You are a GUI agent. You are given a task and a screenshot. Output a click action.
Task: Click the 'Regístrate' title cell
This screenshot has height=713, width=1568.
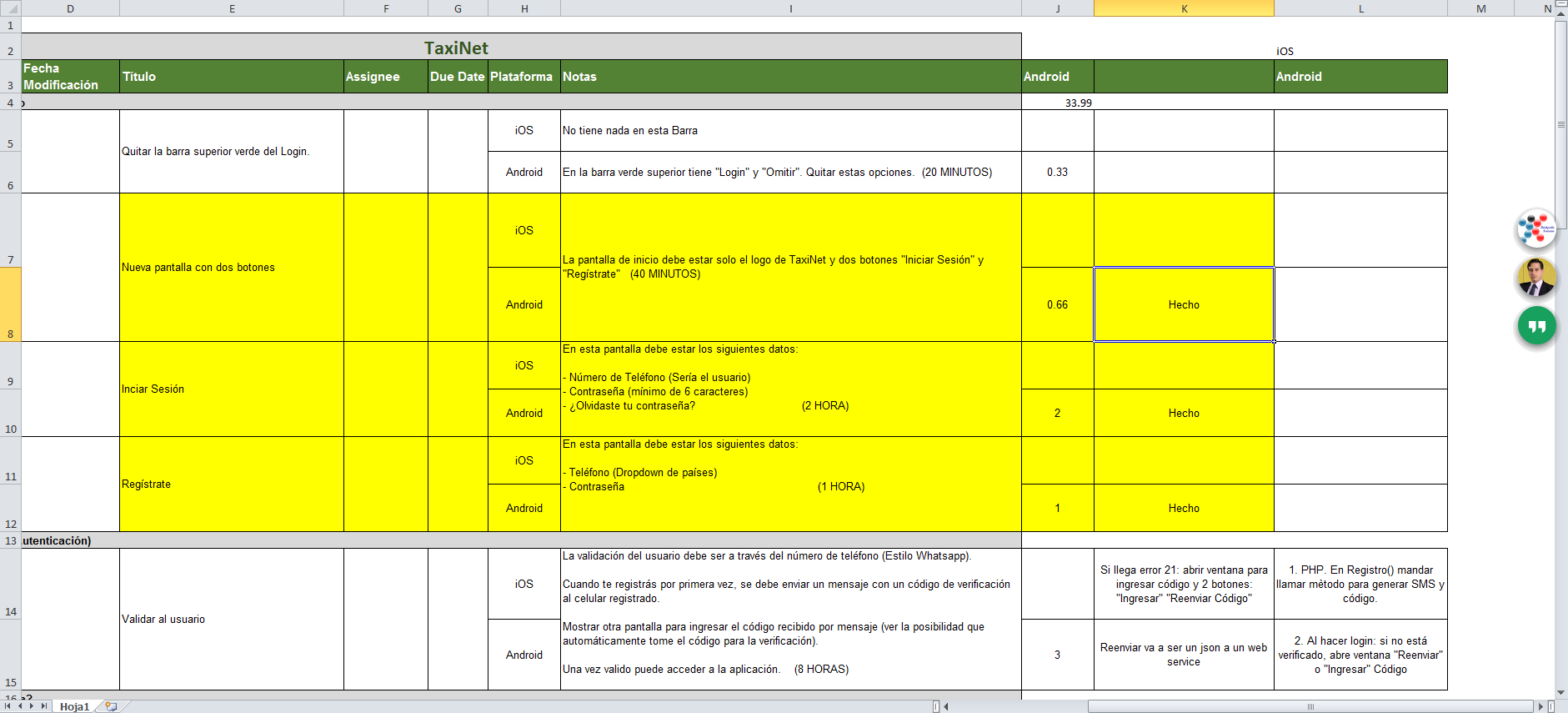(x=232, y=484)
